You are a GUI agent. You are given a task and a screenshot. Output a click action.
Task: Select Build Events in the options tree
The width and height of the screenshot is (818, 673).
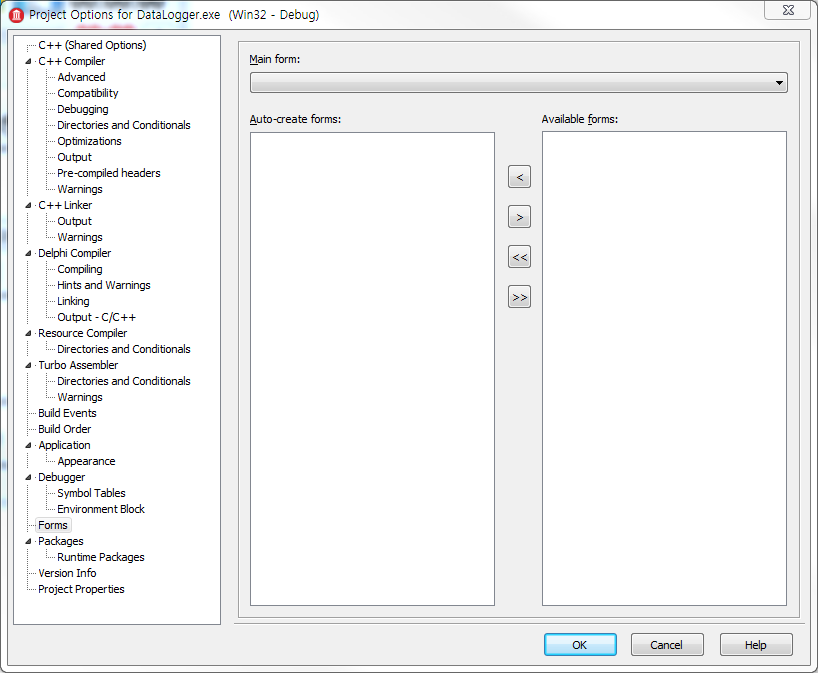(67, 413)
